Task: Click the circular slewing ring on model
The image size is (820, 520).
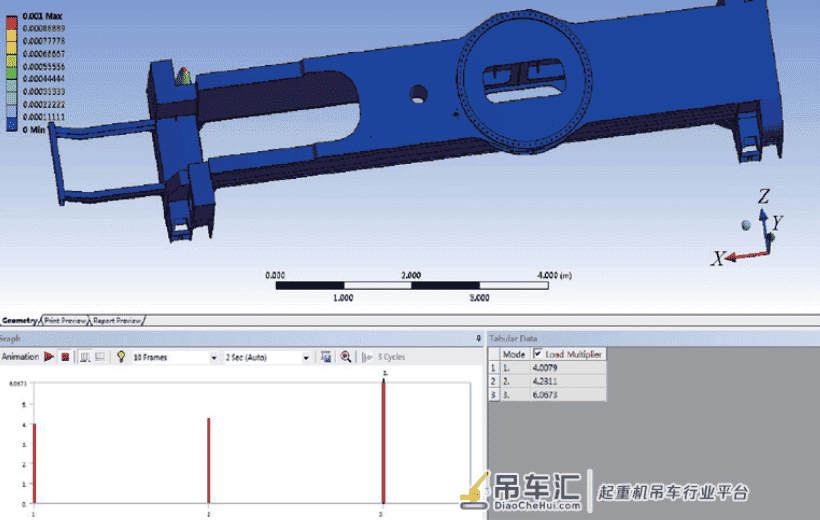Action: pos(525,82)
